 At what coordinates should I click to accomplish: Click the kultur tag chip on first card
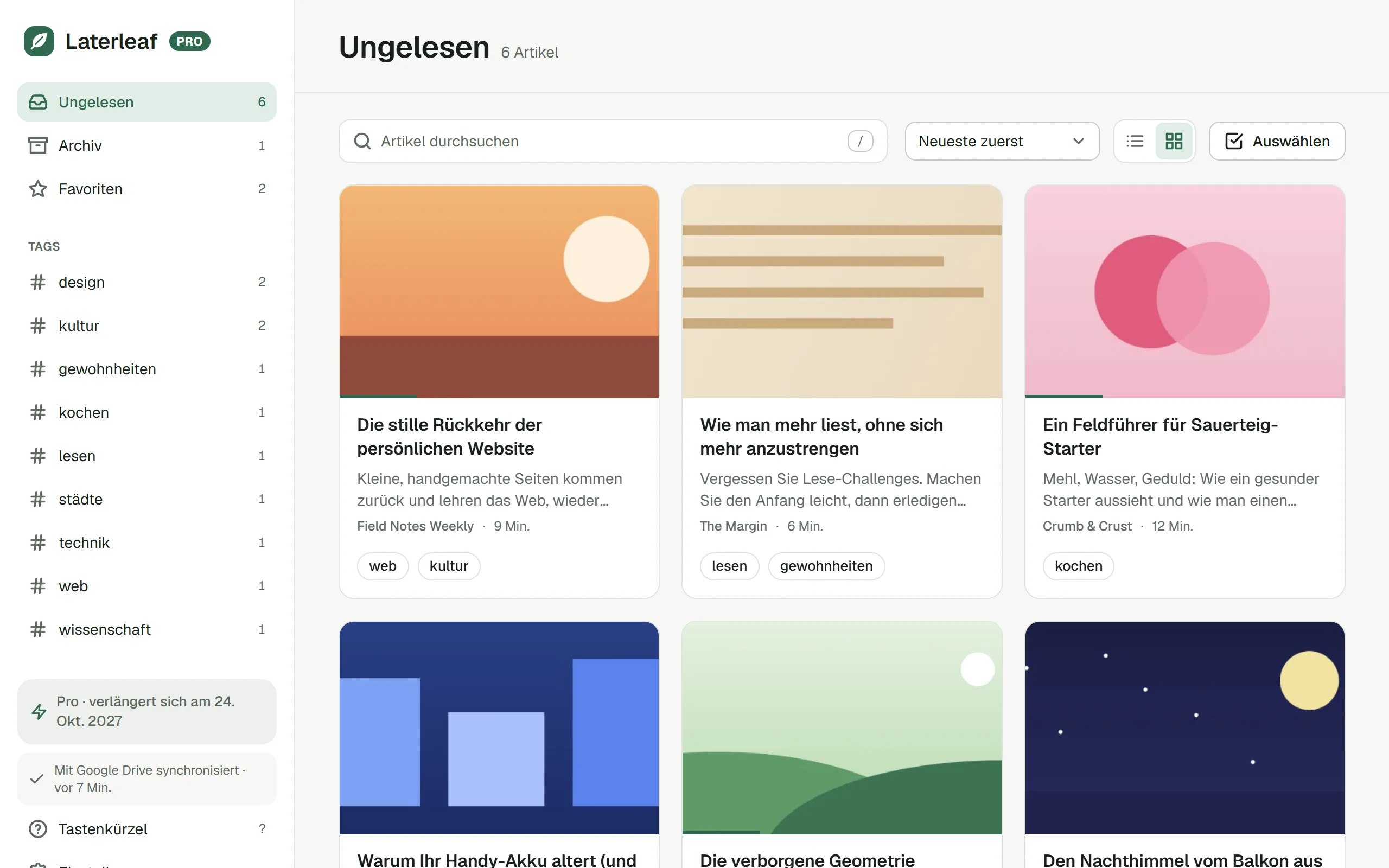pyautogui.click(x=449, y=566)
